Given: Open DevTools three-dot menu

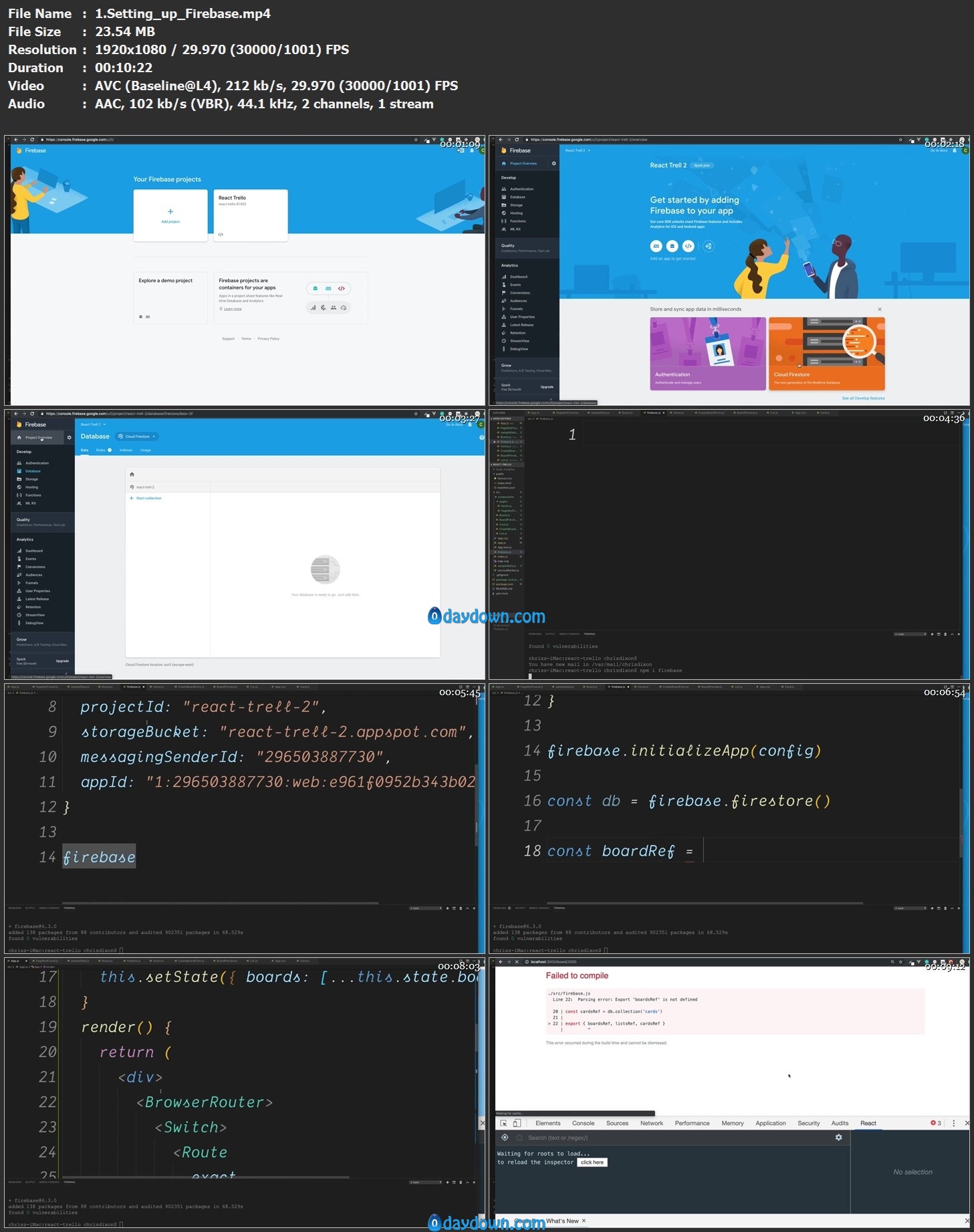Looking at the screenshot, I should click(954, 1123).
